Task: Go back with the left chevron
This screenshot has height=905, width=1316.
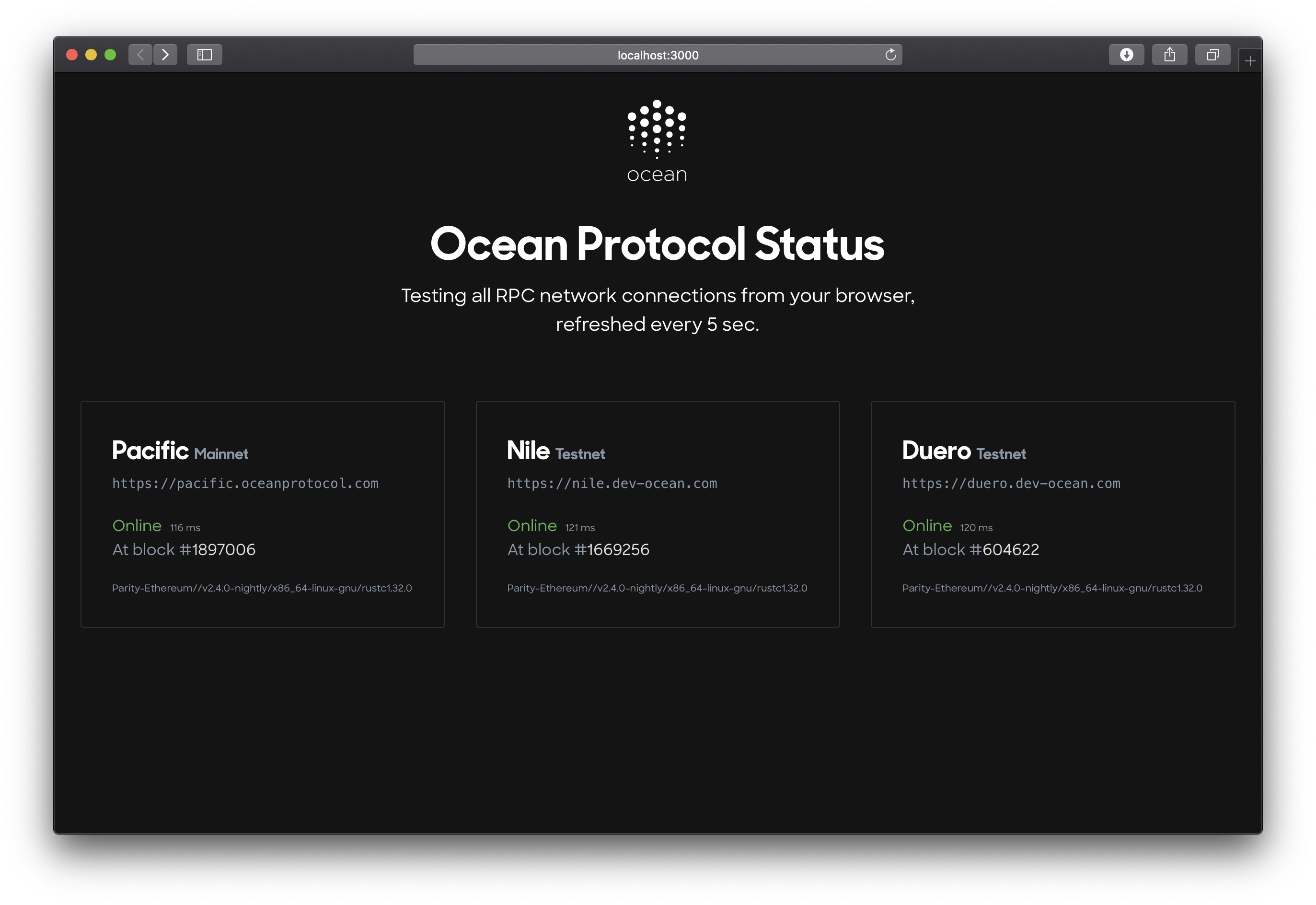Action: [x=140, y=55]
